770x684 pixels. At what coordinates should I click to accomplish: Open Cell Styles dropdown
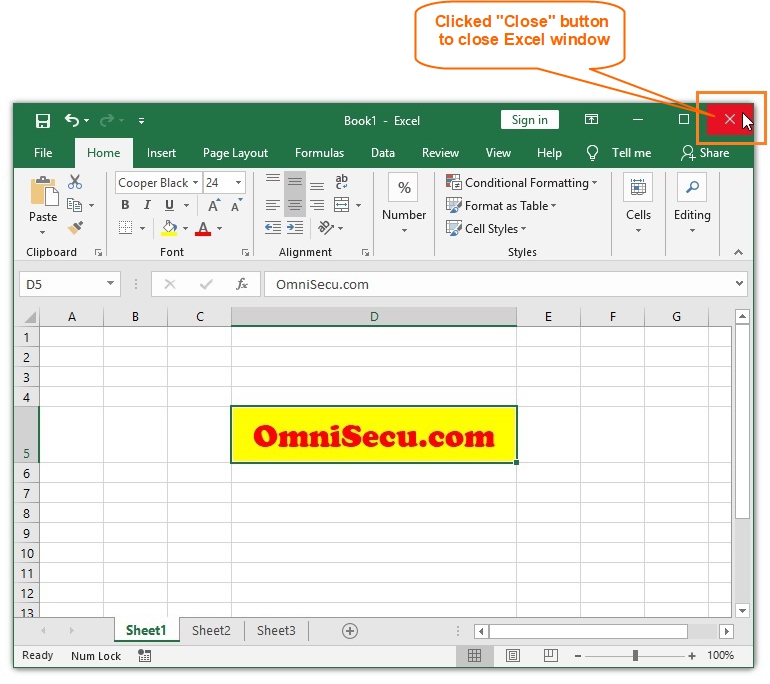(x=486, y=229)
